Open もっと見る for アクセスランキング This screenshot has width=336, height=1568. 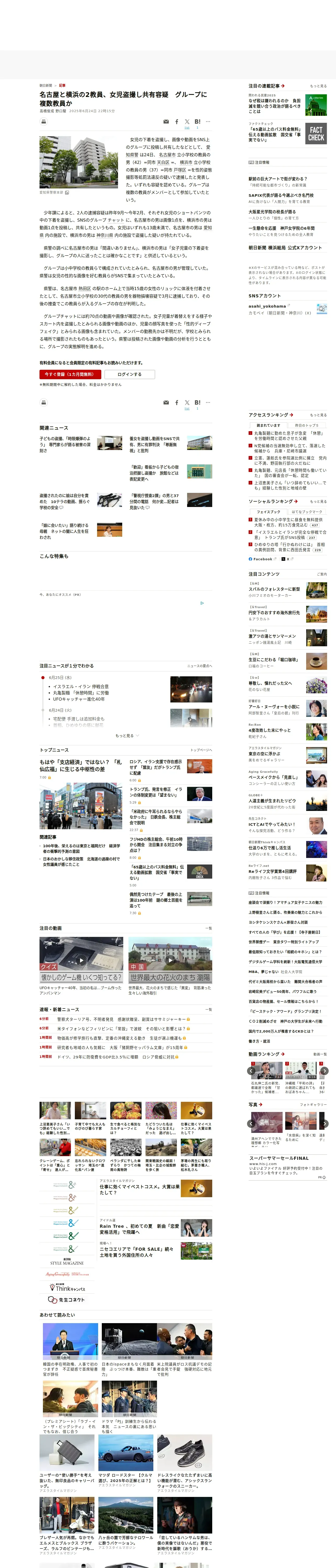(x=318, y=415)
